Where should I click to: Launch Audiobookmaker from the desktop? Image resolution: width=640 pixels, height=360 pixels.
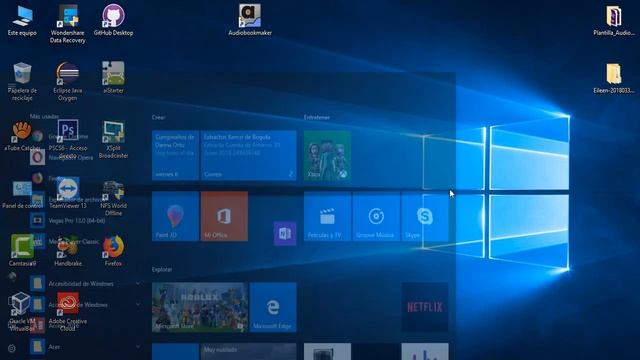click(x=250, y=20)
